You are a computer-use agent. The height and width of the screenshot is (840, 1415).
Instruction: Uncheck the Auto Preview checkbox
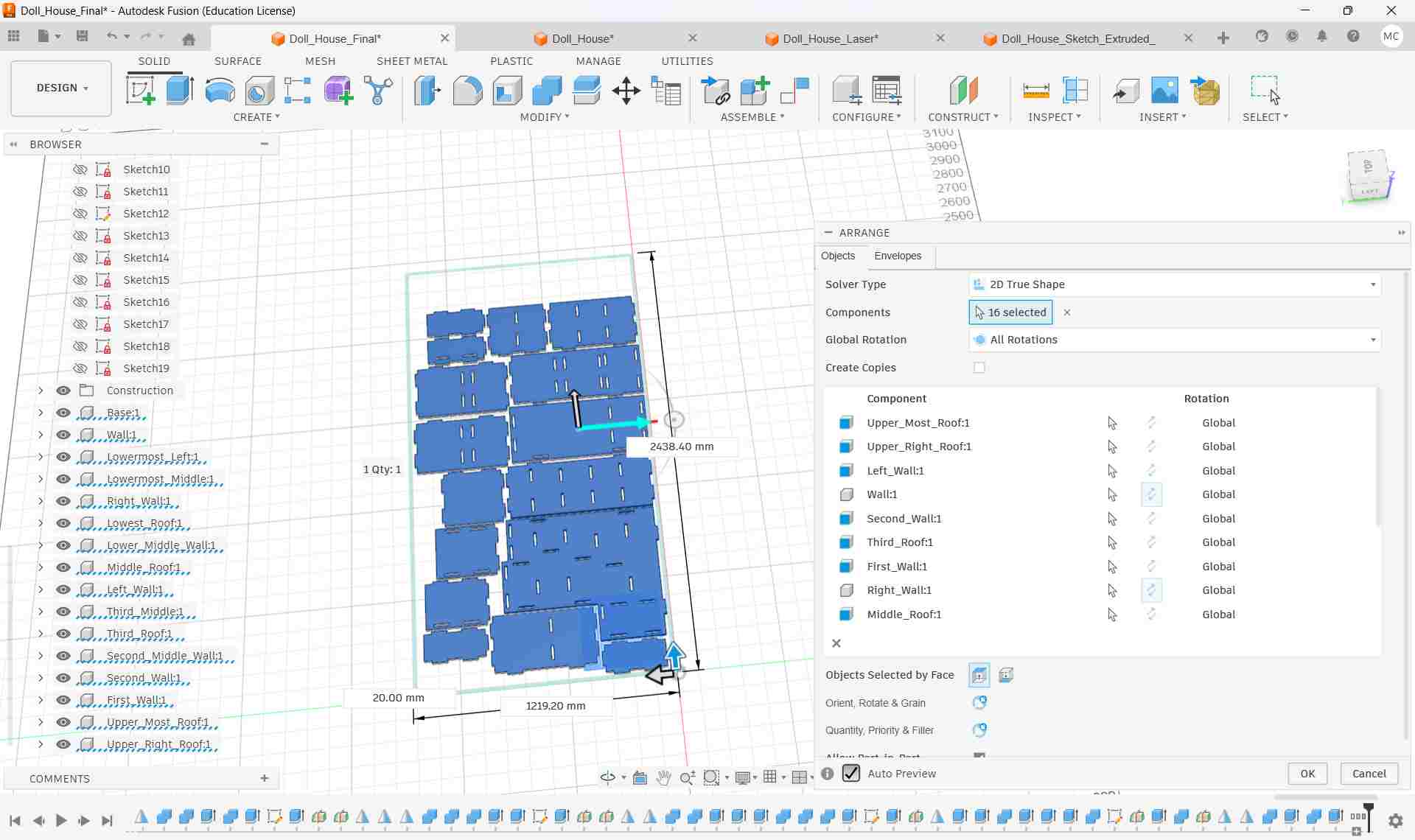coord(851,773)
